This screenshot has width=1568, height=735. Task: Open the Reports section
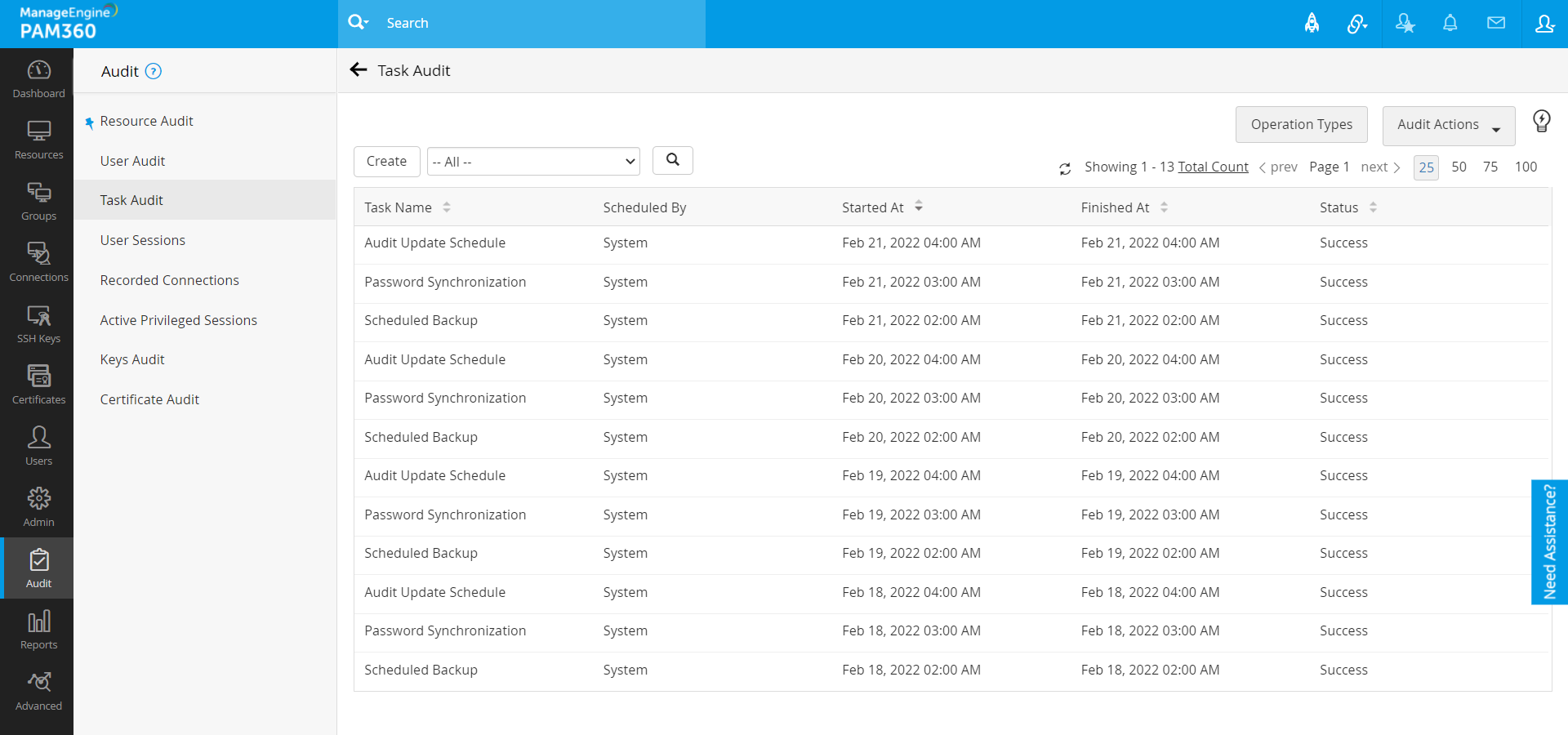click(x=38, y=630)
